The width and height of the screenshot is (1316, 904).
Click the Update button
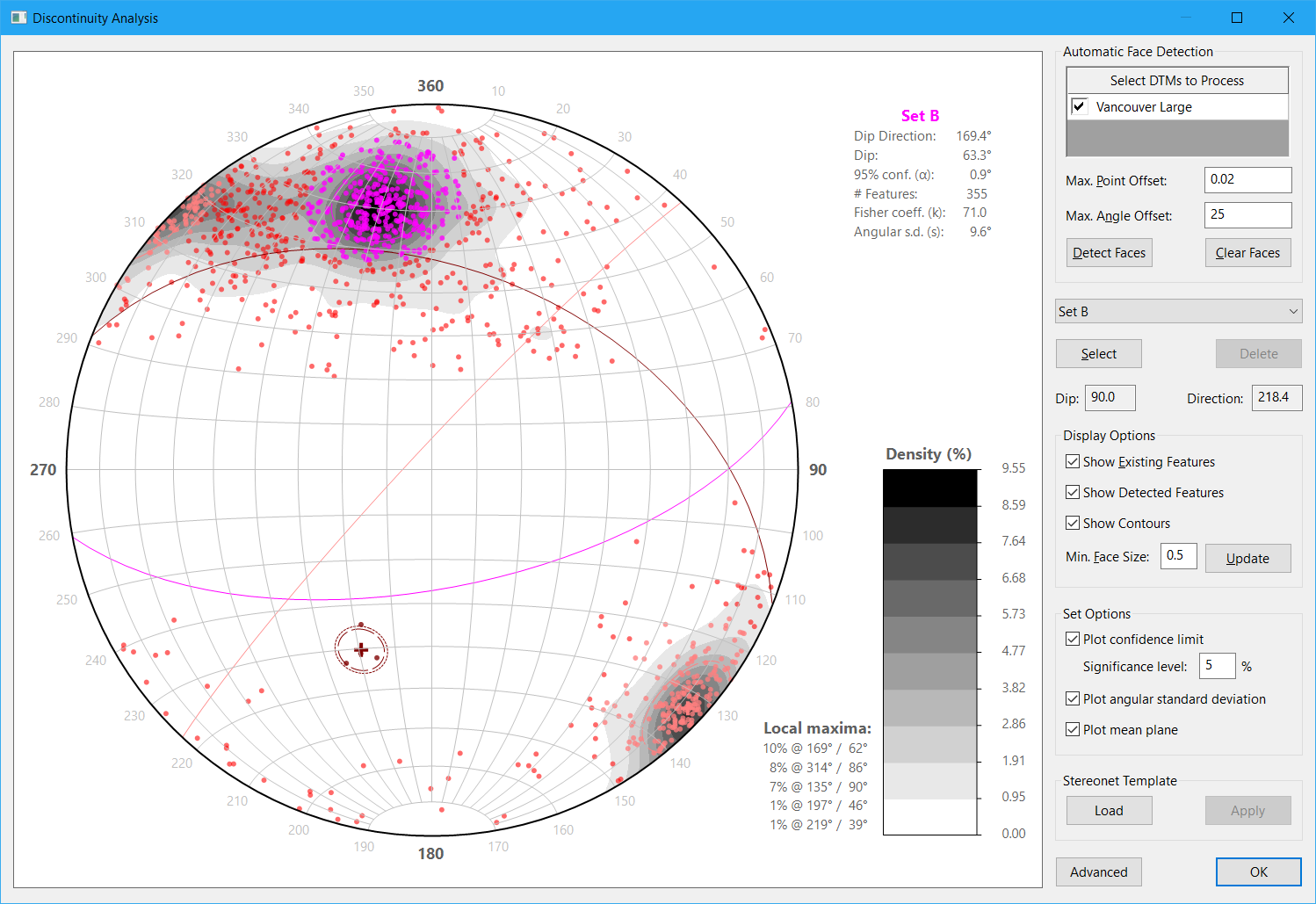(x=1247, y=558)
